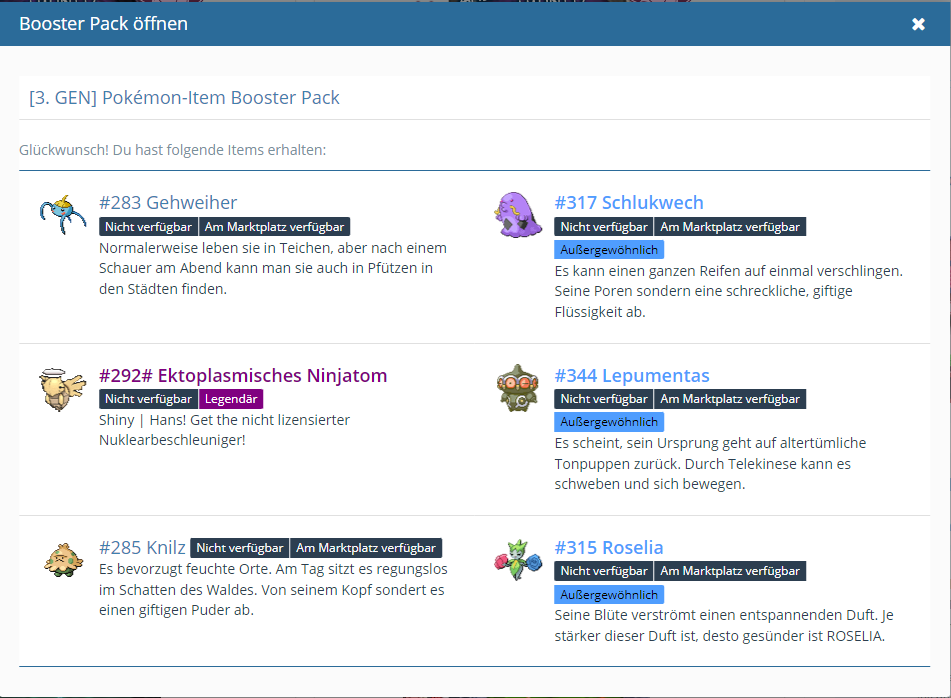951x698 pixels.
Task: Click the Lepumentas Pokémon sprite
Action: click(519, 387)
